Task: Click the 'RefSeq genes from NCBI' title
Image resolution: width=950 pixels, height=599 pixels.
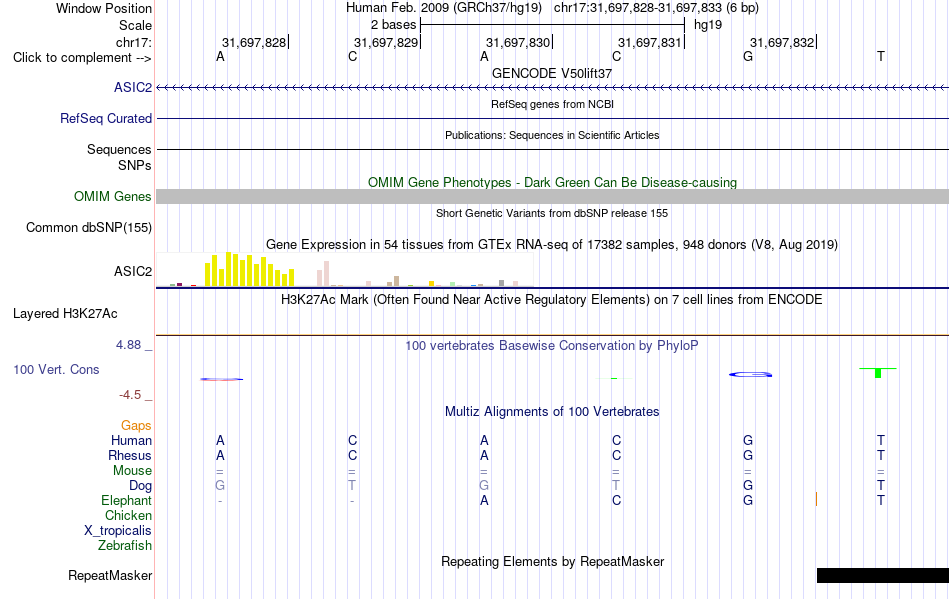Action: click(x=552, y=104)
